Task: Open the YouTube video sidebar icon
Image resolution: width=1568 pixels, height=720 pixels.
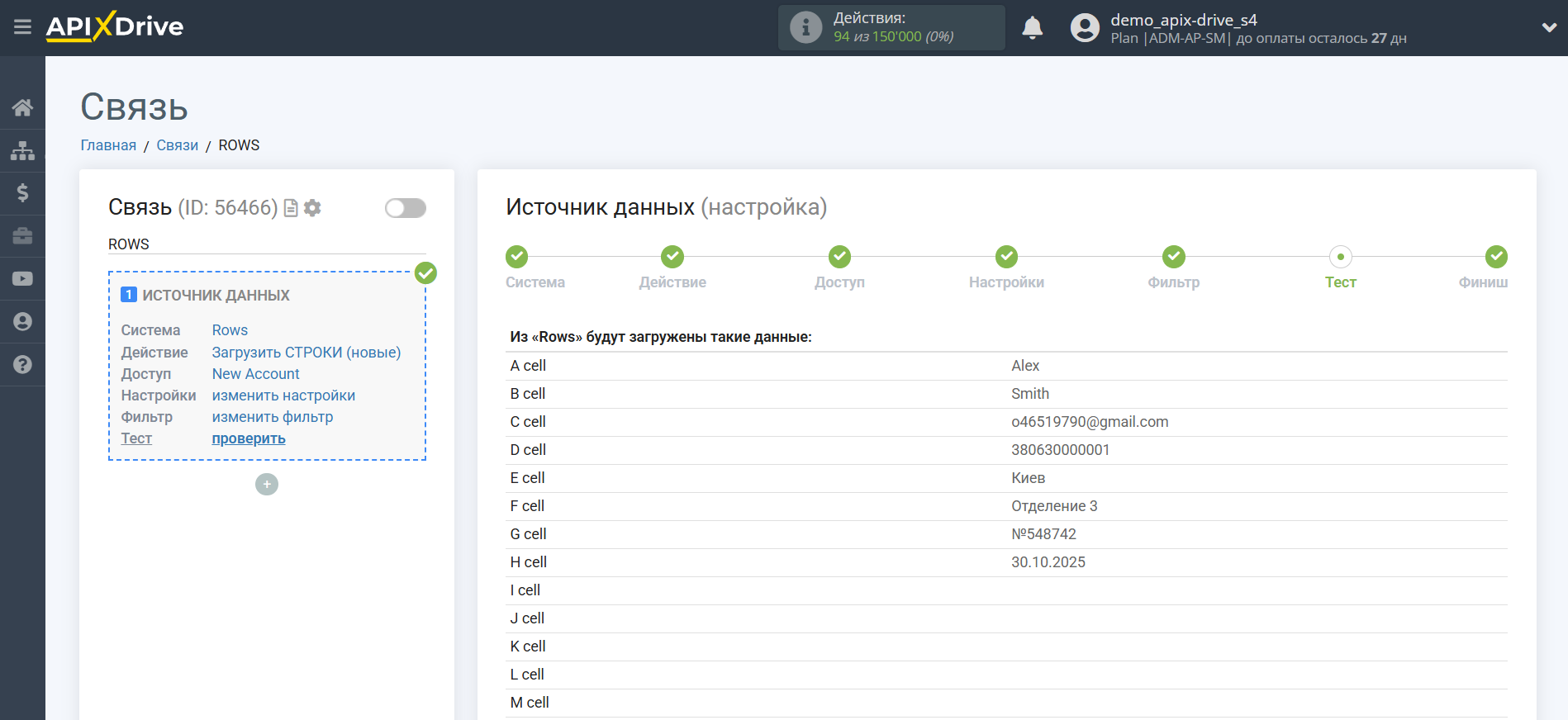Action: (22, 279)
